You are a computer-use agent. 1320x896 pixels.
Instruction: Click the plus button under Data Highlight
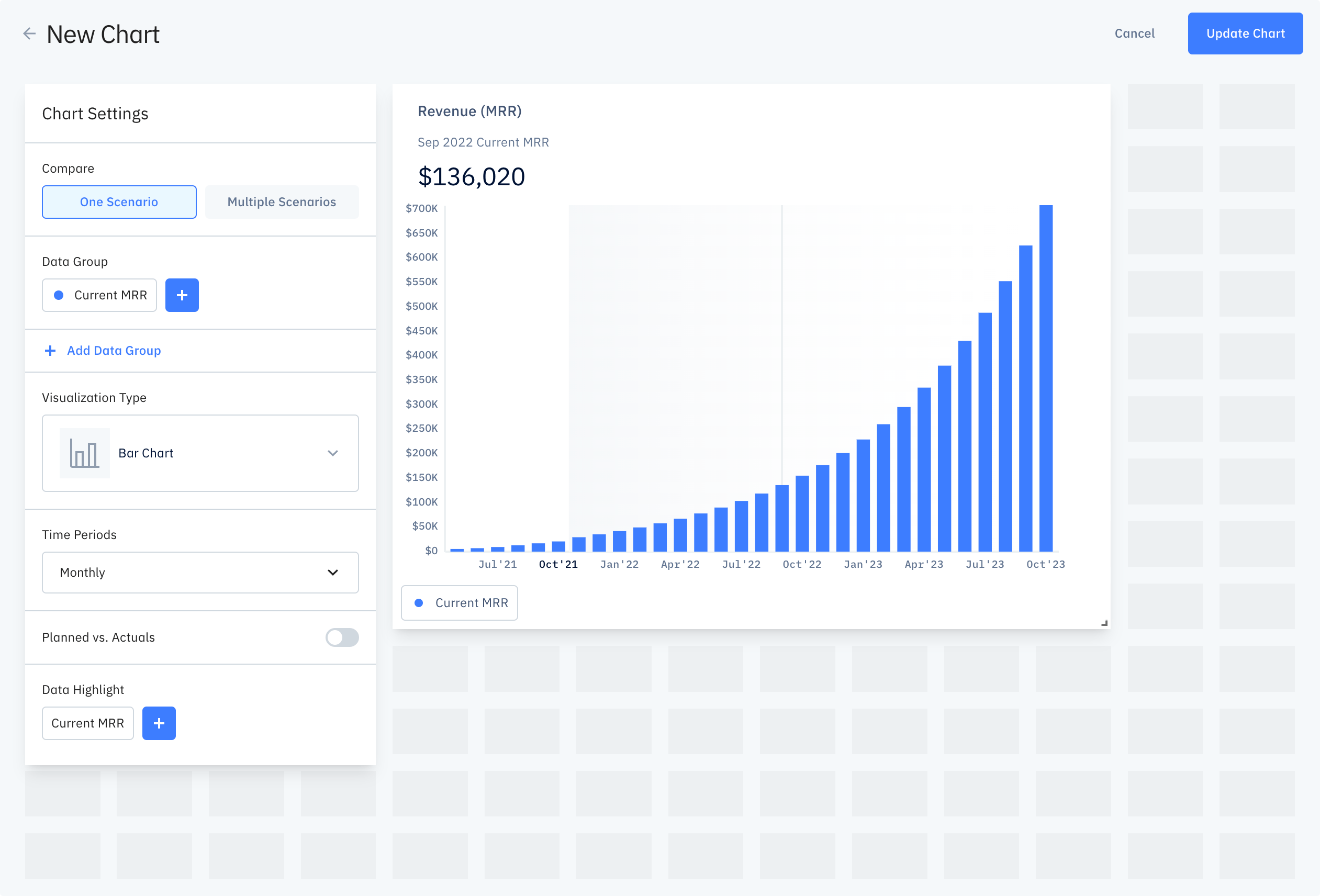pos(159,723)
